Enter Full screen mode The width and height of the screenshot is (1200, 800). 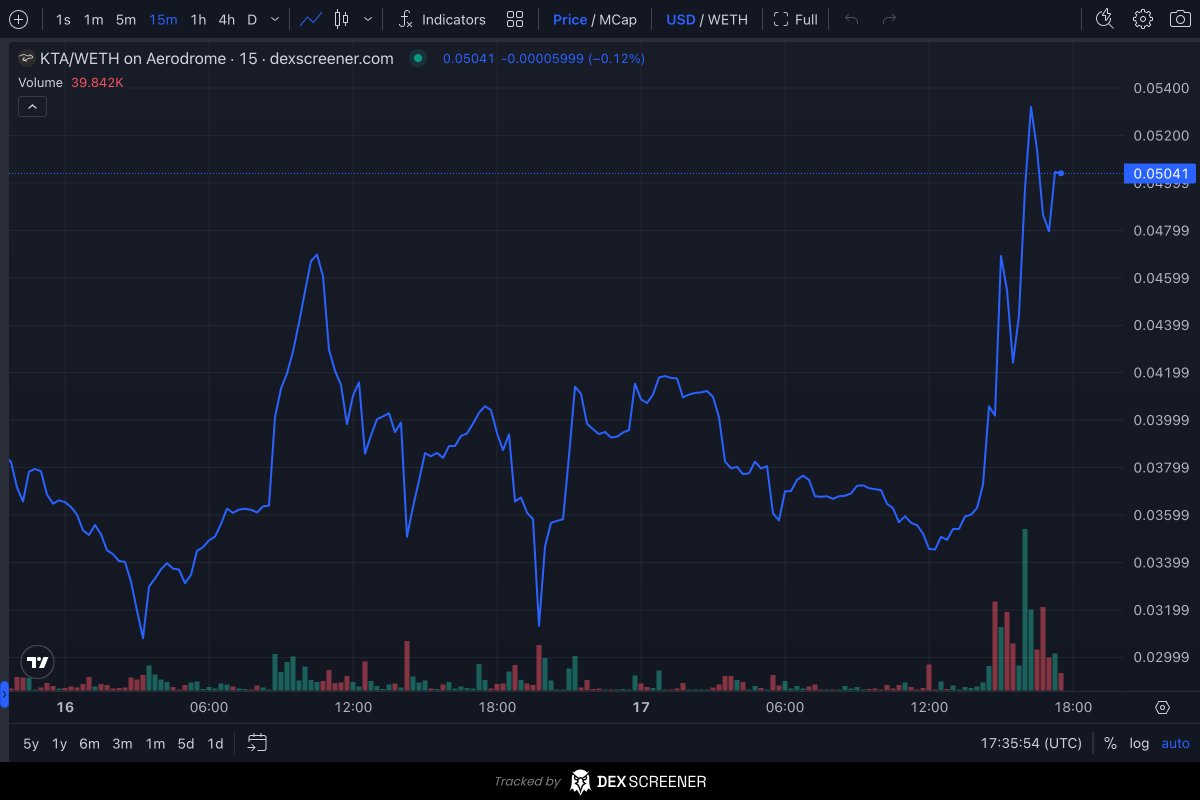[796, 19]
